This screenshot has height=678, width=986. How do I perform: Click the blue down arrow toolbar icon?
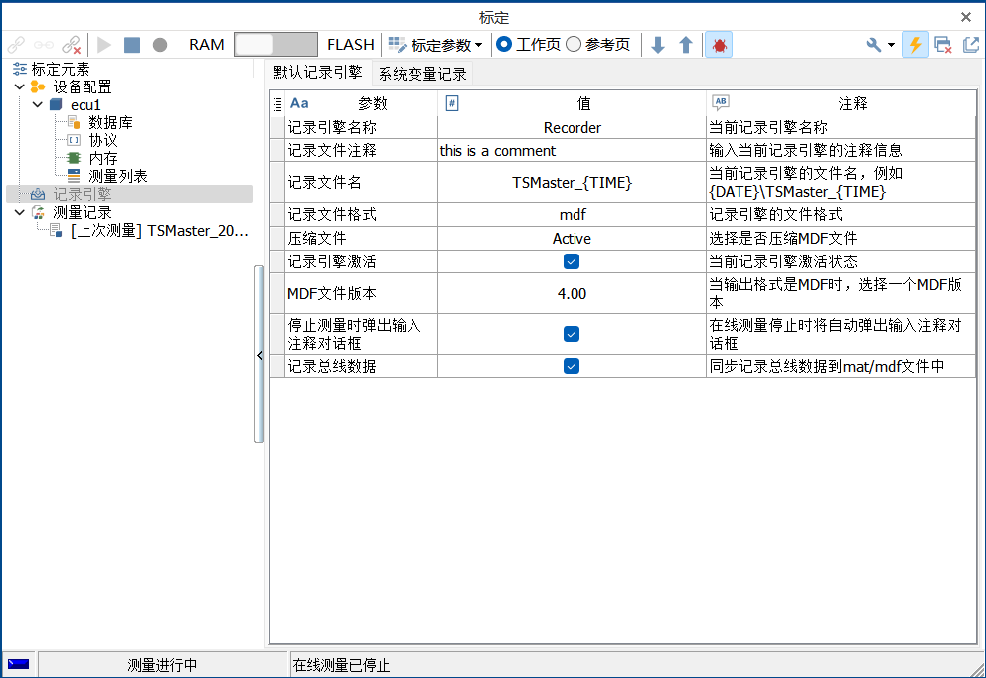point(656,44)
